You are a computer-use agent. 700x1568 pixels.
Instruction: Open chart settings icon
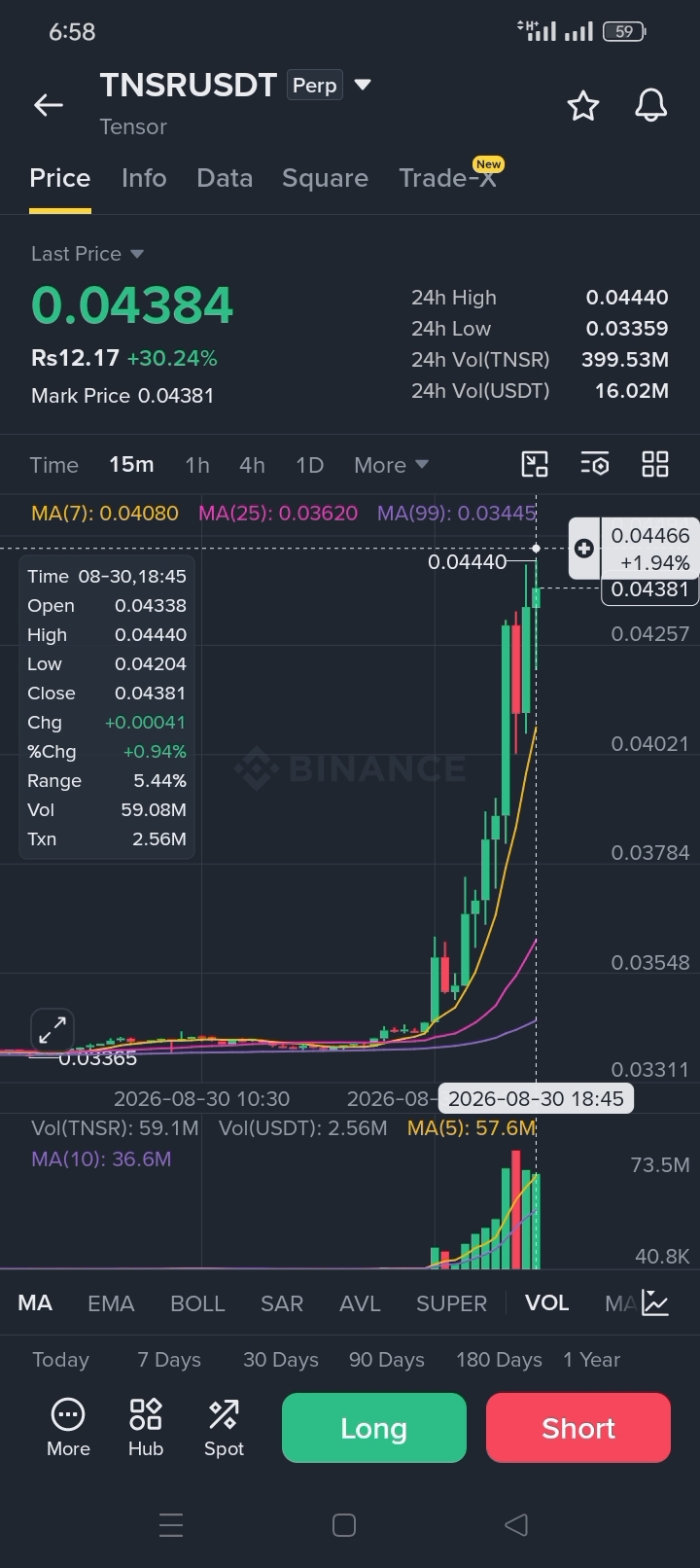(x=595, y=464)
